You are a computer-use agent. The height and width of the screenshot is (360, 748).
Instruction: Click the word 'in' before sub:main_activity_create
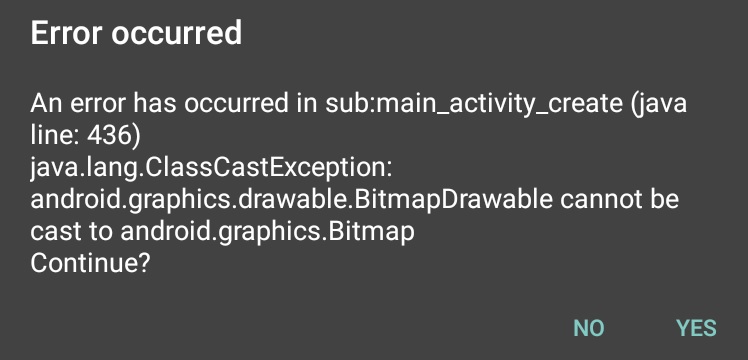[306, 104]
